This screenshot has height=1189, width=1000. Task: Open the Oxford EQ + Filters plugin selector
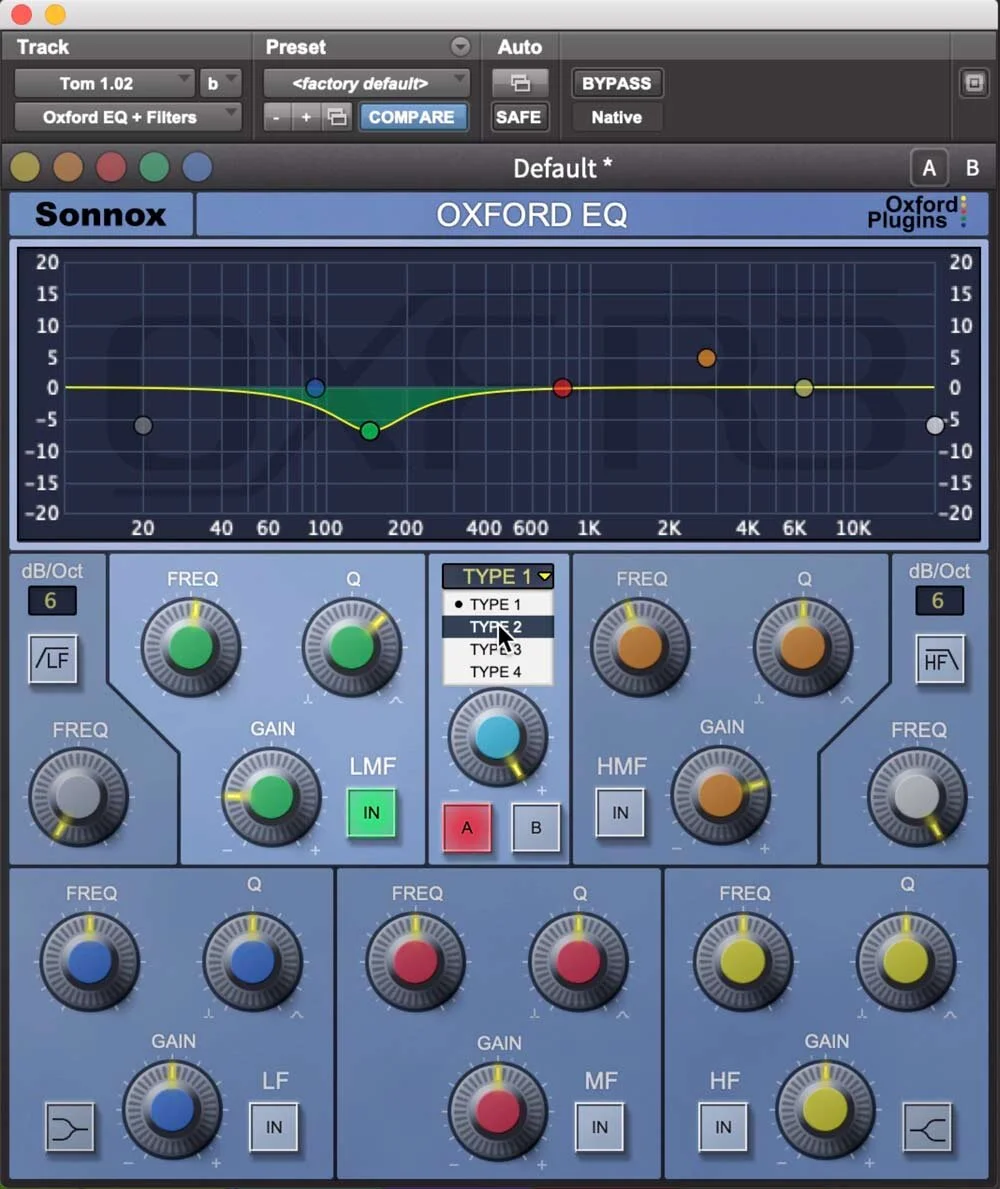click(x=128, y=117)
